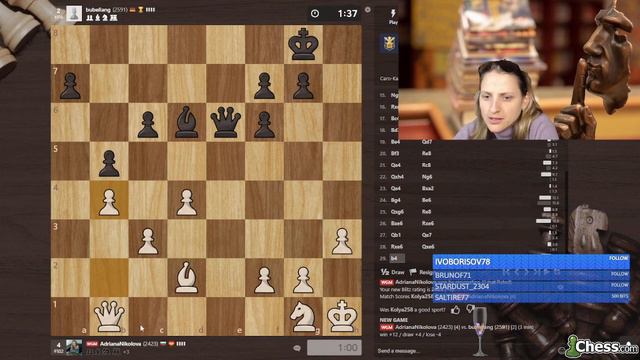The height and width of the screenshot is (360, 640).
Task: Click the highlighted empty b2 square
Action: (x=109, y=278)
